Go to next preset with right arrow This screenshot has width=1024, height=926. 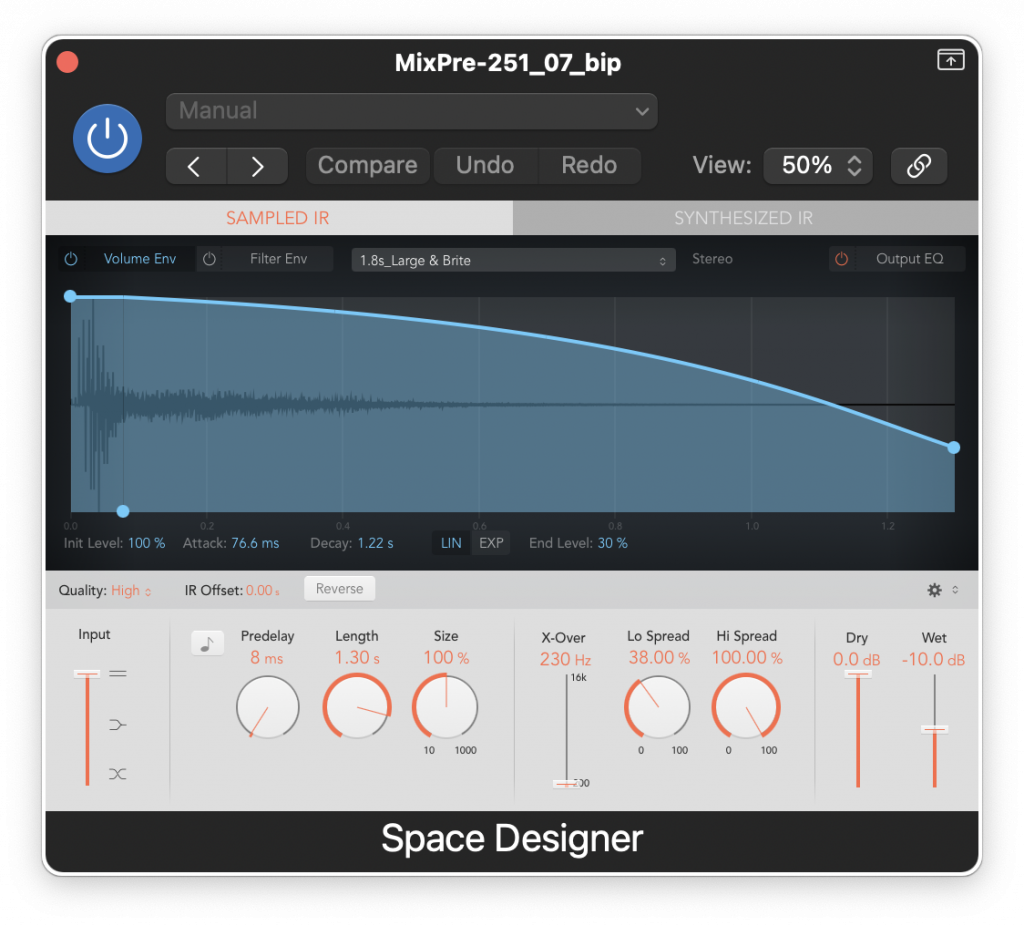click(x=257, y=166)
